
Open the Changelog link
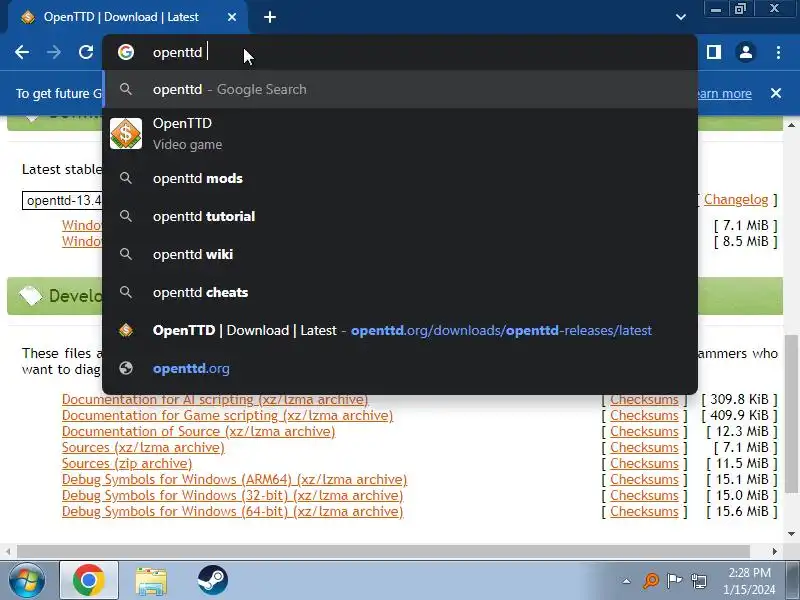(736, 199)
